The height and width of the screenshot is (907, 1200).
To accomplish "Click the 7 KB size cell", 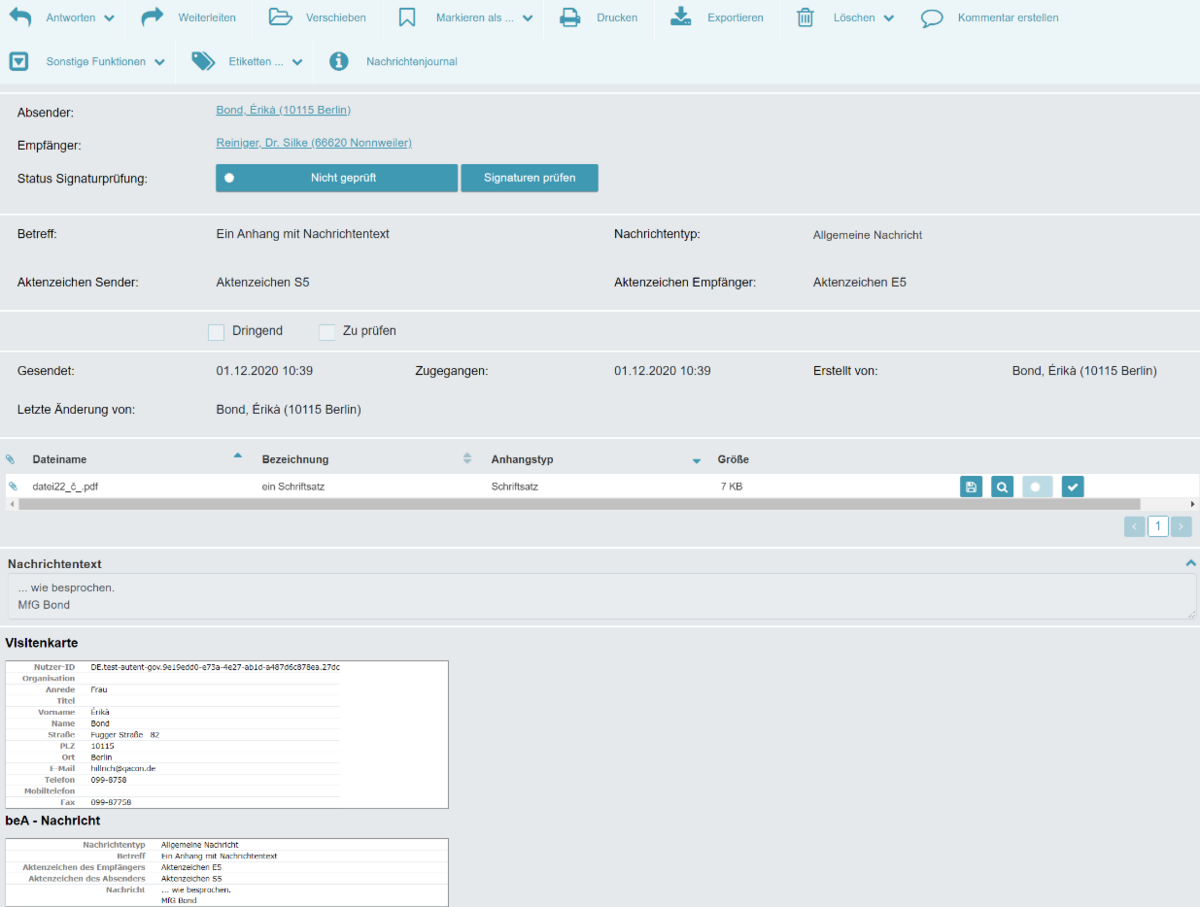I will [x=730, y=487].
